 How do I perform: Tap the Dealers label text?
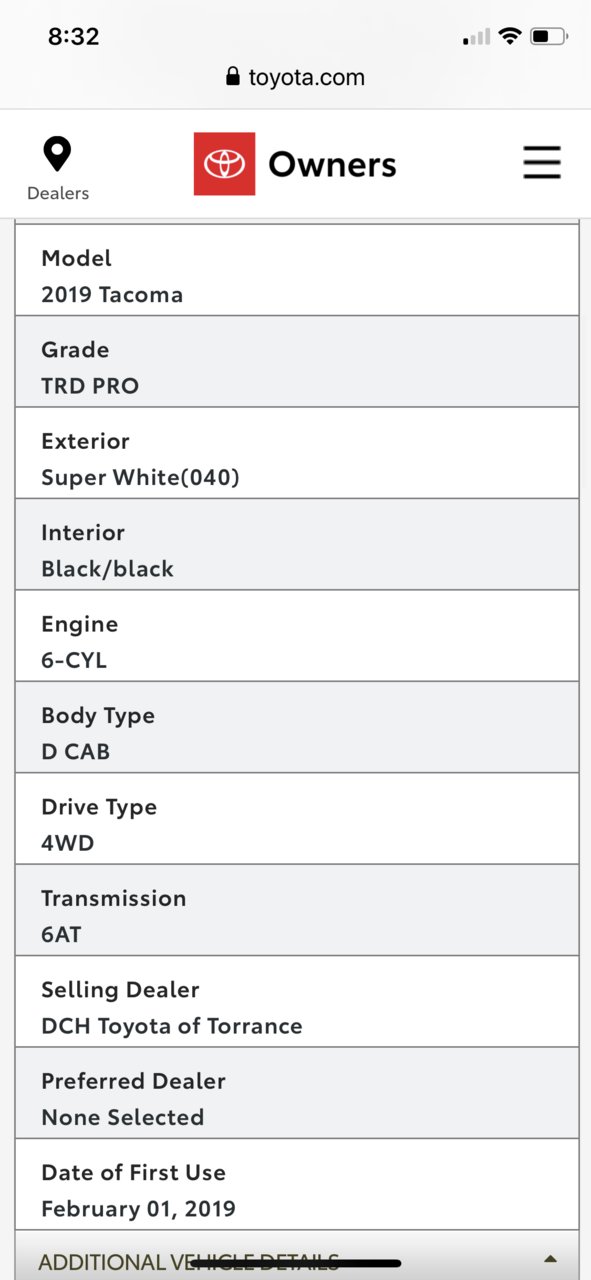(x=58, y=194)
